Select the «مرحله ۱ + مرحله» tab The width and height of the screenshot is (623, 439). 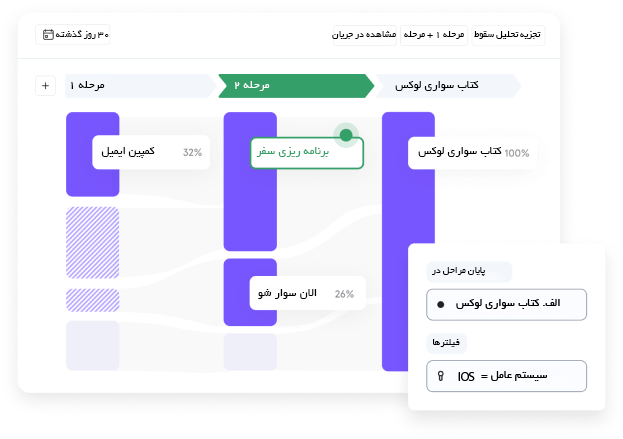pos(434,35)
